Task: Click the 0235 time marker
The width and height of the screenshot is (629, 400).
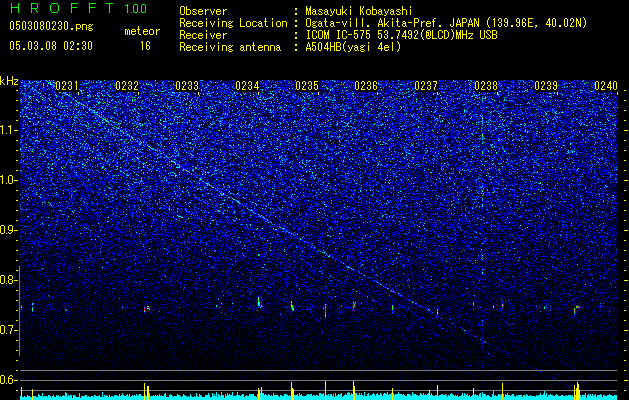Action: [x=307, y=86]
